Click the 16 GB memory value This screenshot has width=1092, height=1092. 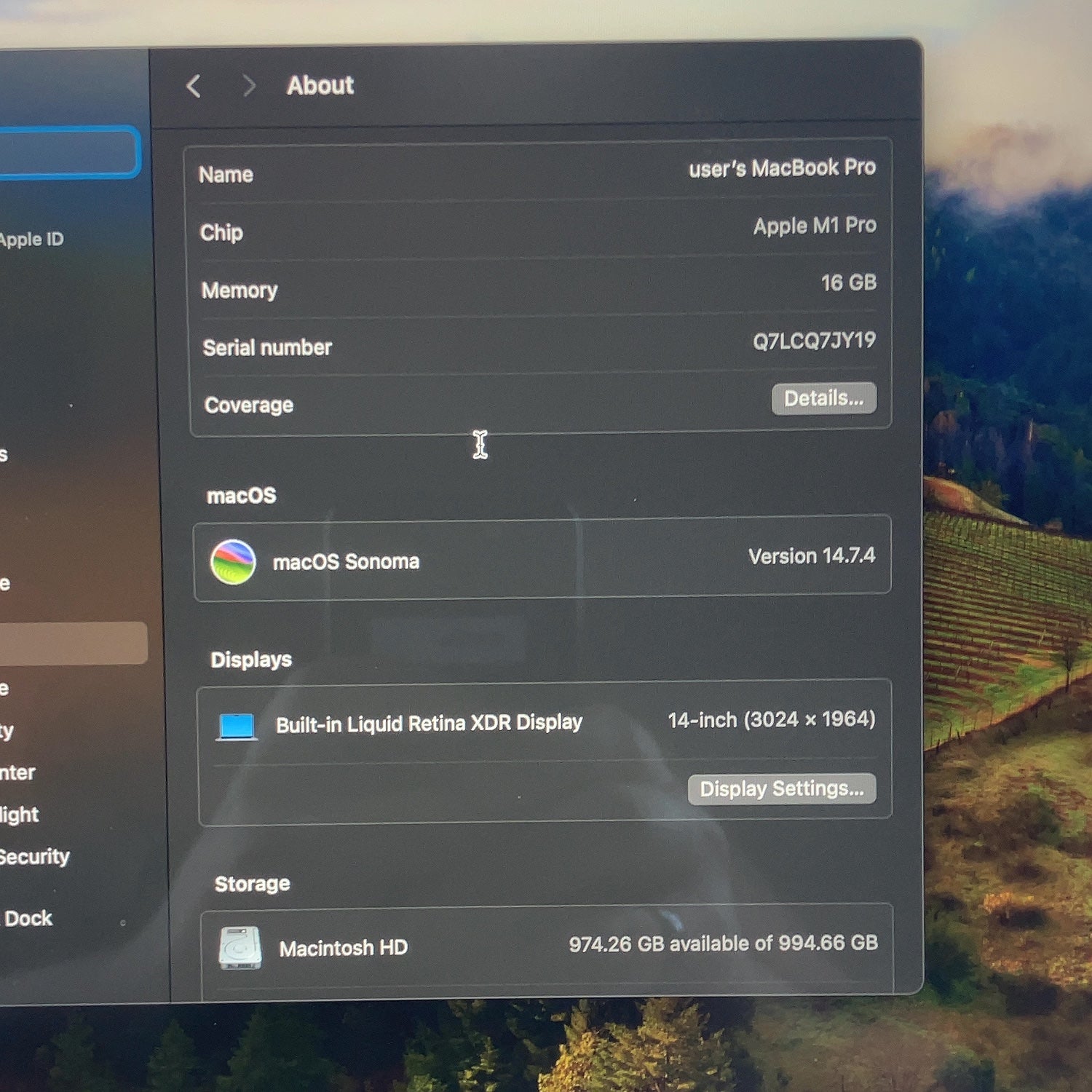[x=849, y=282]
